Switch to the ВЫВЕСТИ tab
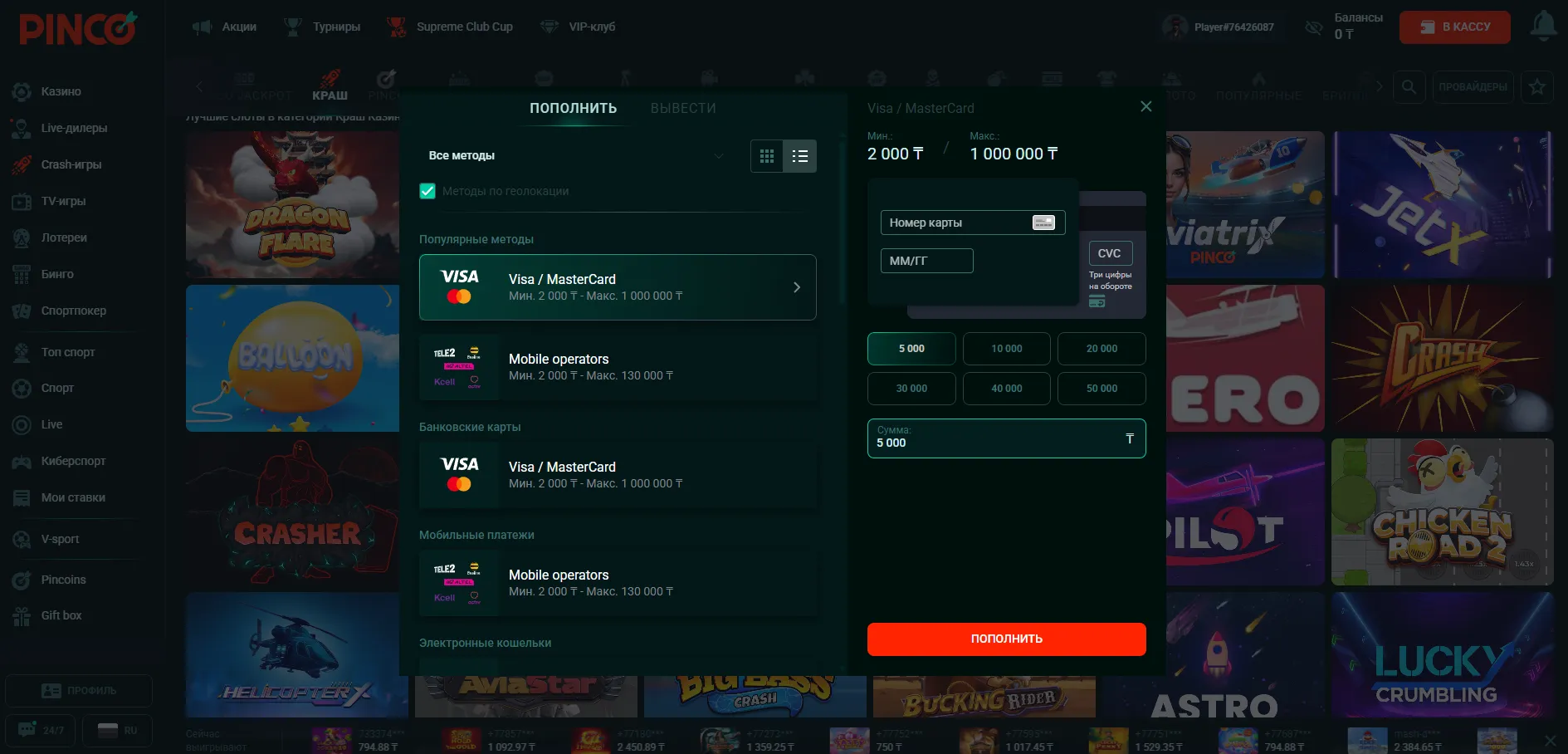1568x754 pixels. coord(682,108)
